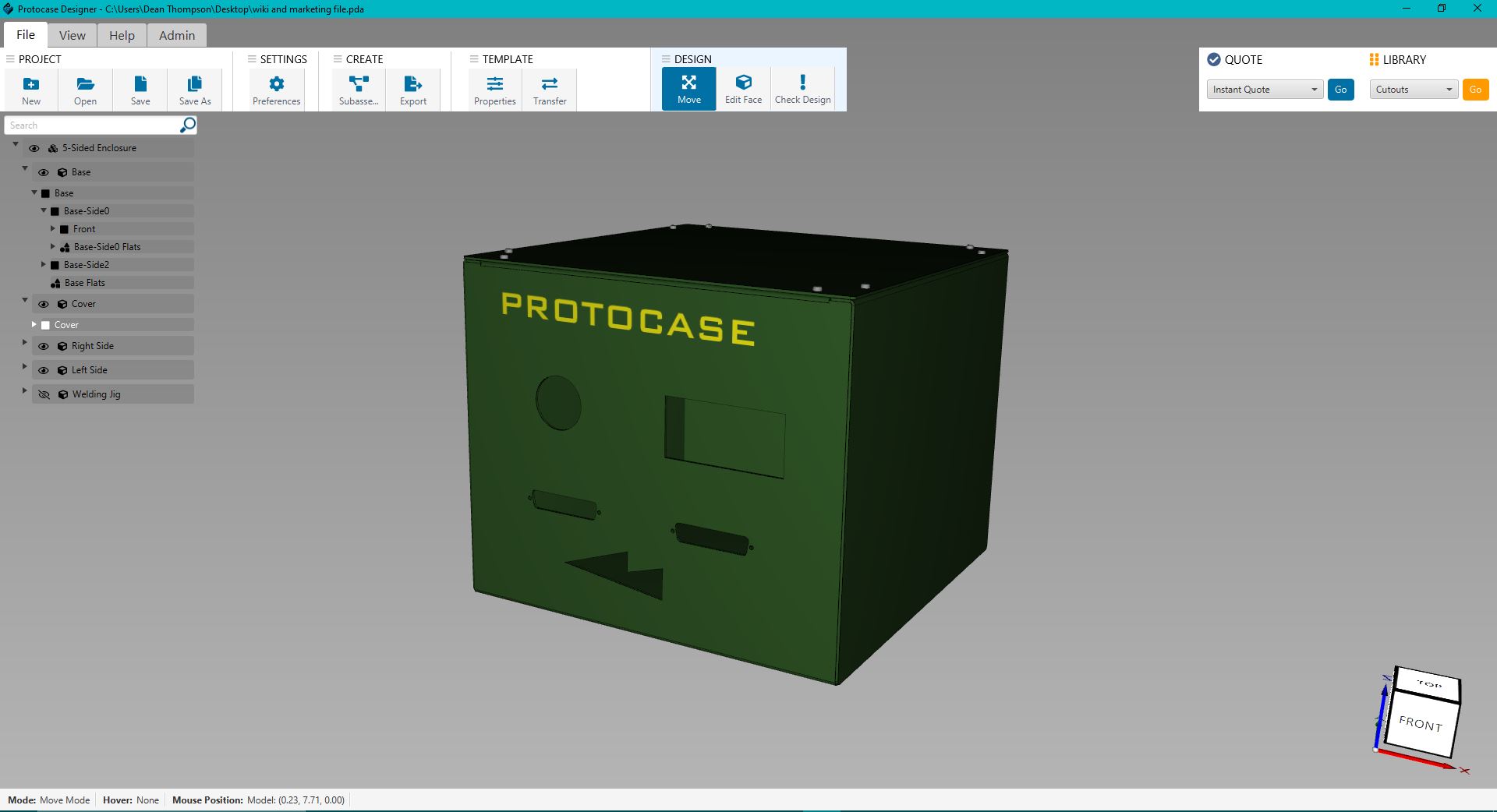This screenshot has height=812, width=1497.
Task: Select the Front tree item
Action: click(x=126, y=229)
